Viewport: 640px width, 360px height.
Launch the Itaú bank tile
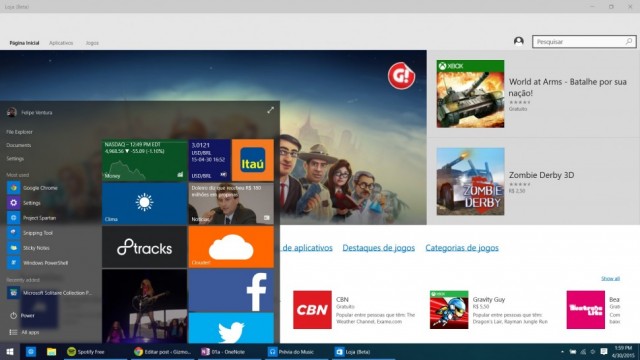[x=253, y=160]
